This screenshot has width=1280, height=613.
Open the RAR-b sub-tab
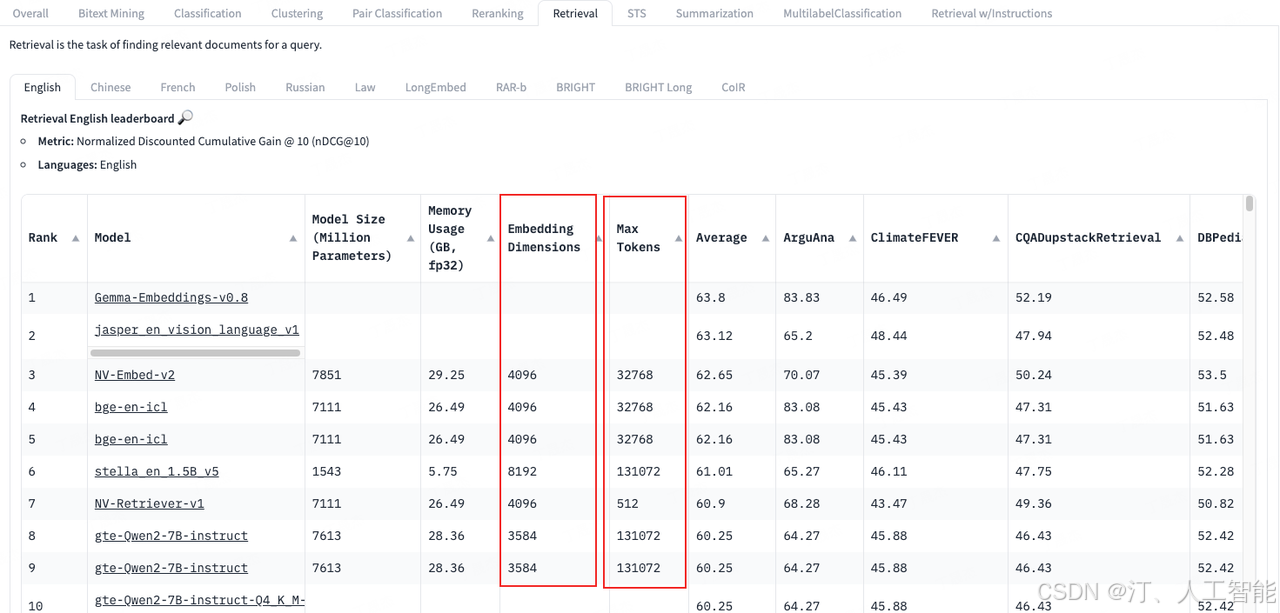511,87
